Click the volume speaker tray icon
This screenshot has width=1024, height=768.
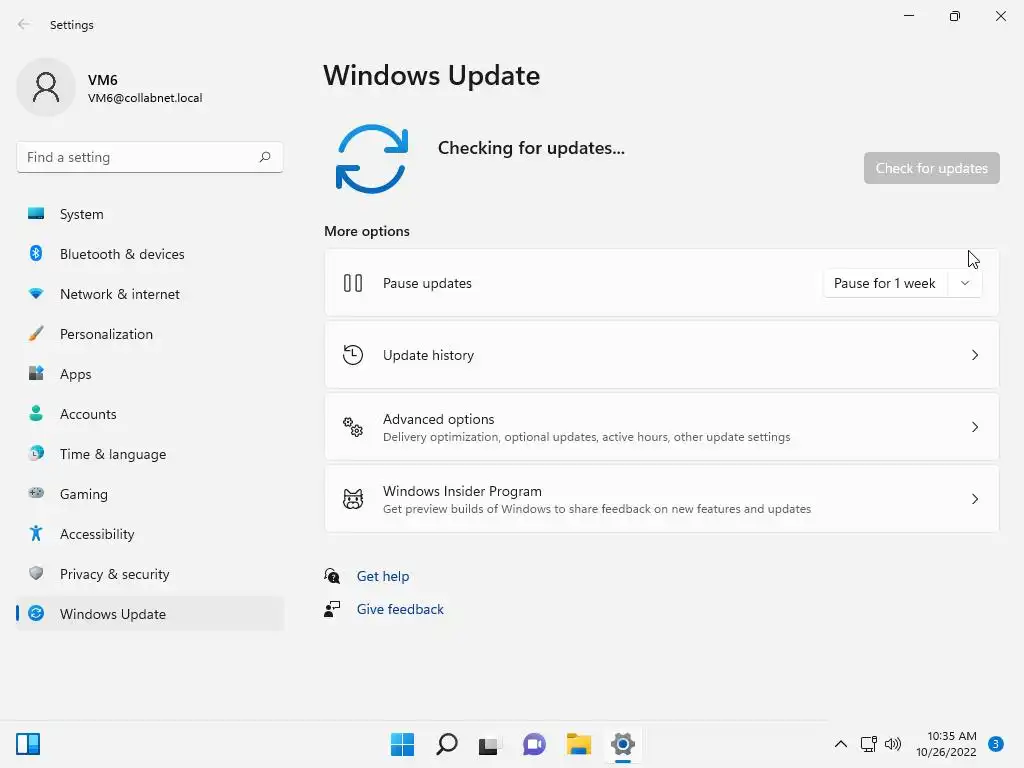click(x=893, y=744)
